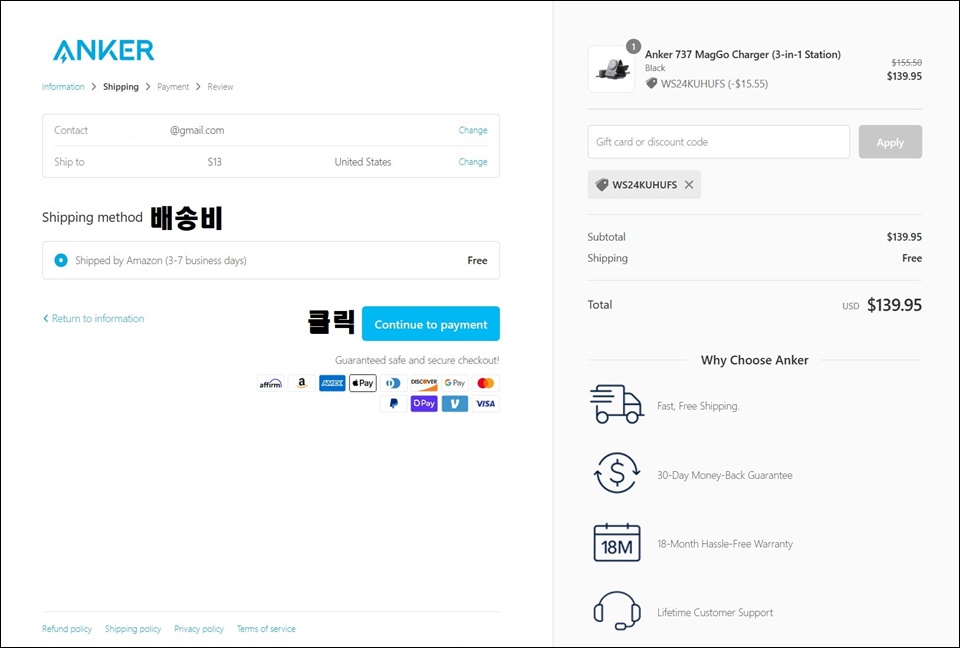Viewport: 960px width, 648px height.
Task: Click the 18M warranty calendar icon
Action: (x=617, y=543)
